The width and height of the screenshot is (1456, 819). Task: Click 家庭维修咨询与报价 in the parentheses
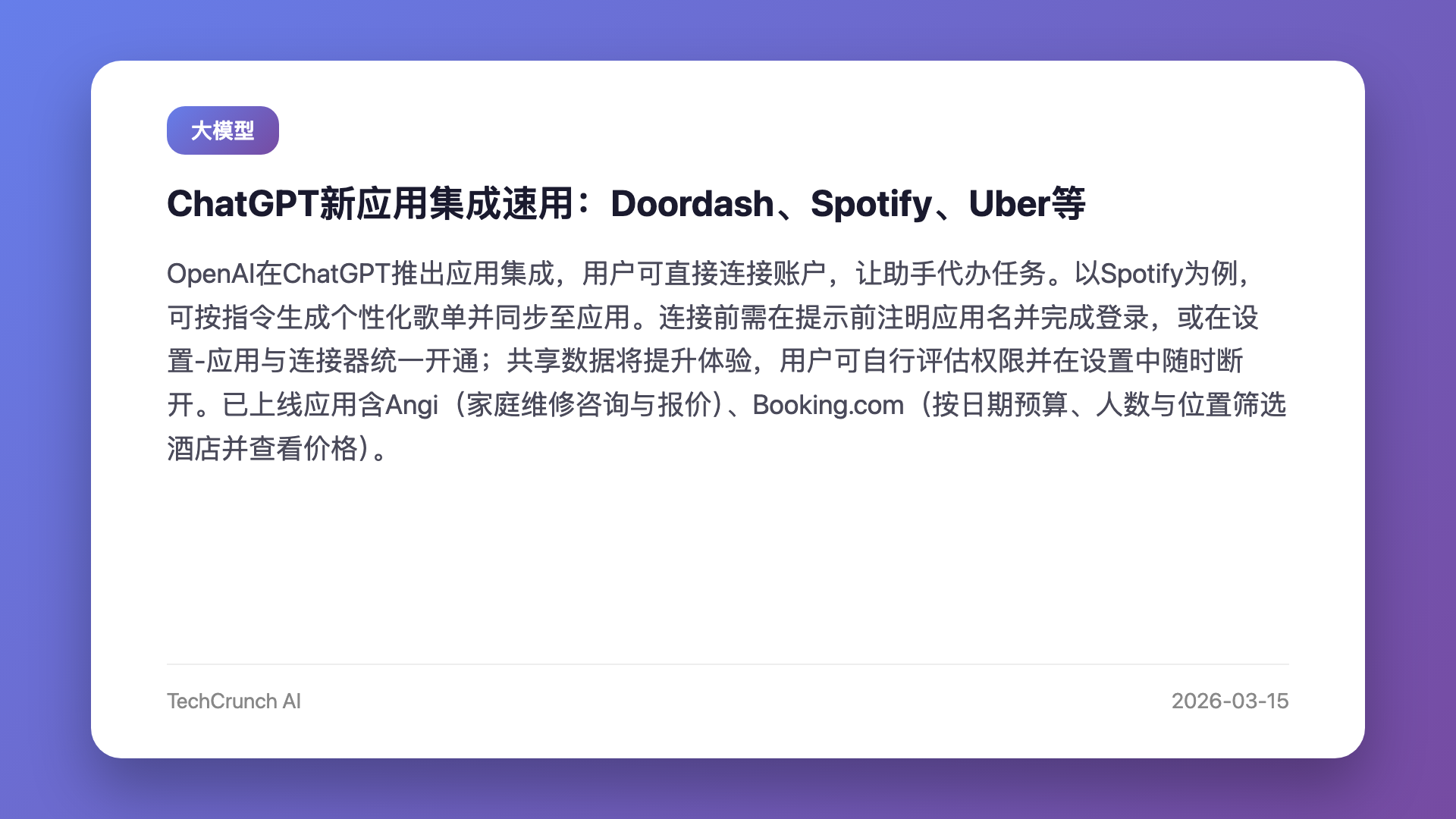[588, 405]
